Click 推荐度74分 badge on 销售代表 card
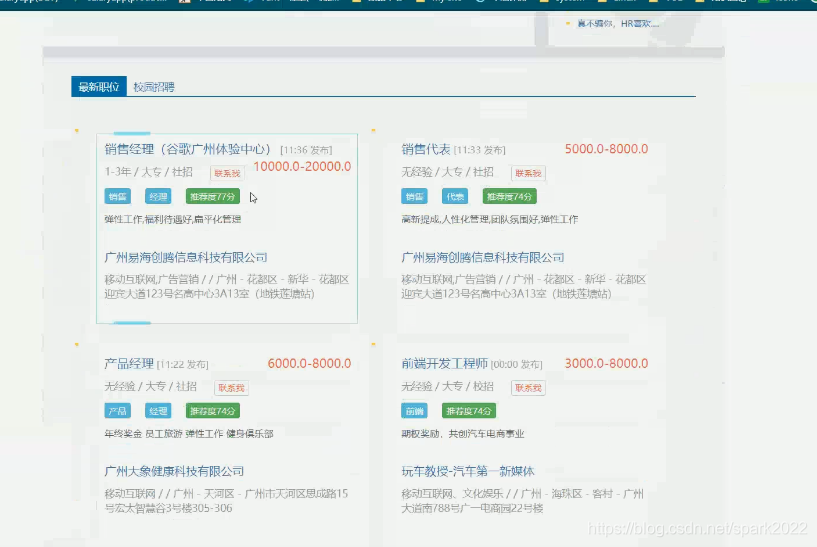Screen dimensions: 817x547 coord(510,196)
